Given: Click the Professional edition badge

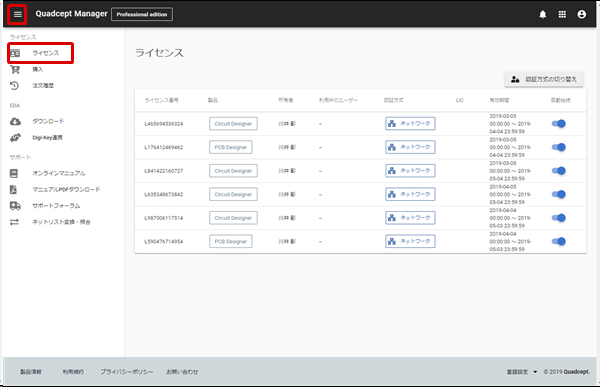Looking at the screenshot, I should click(142, 15).
